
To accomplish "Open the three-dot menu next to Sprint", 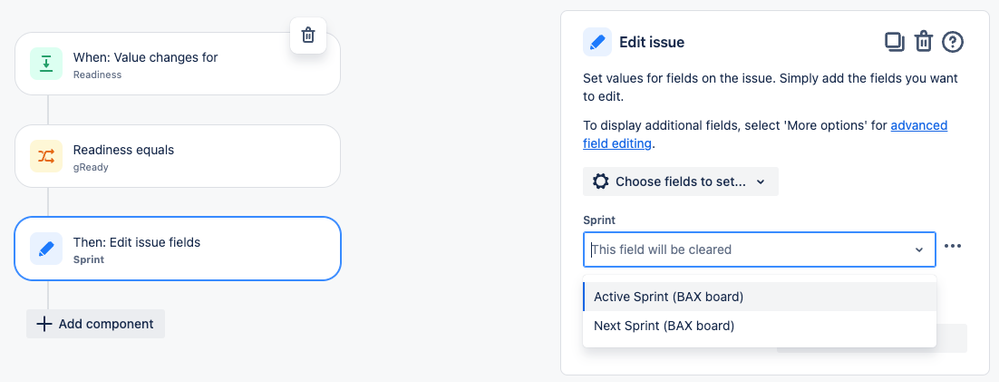I will pyautogui.click(x=952, y=246).
